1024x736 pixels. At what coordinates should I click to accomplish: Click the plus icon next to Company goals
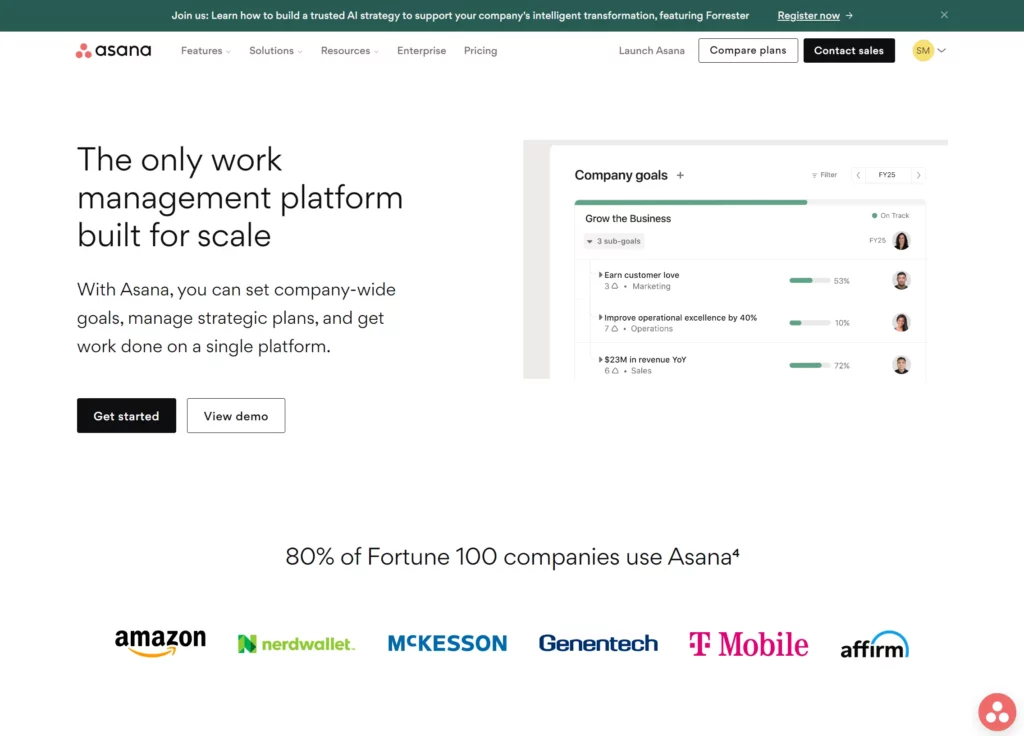point(681,175)
